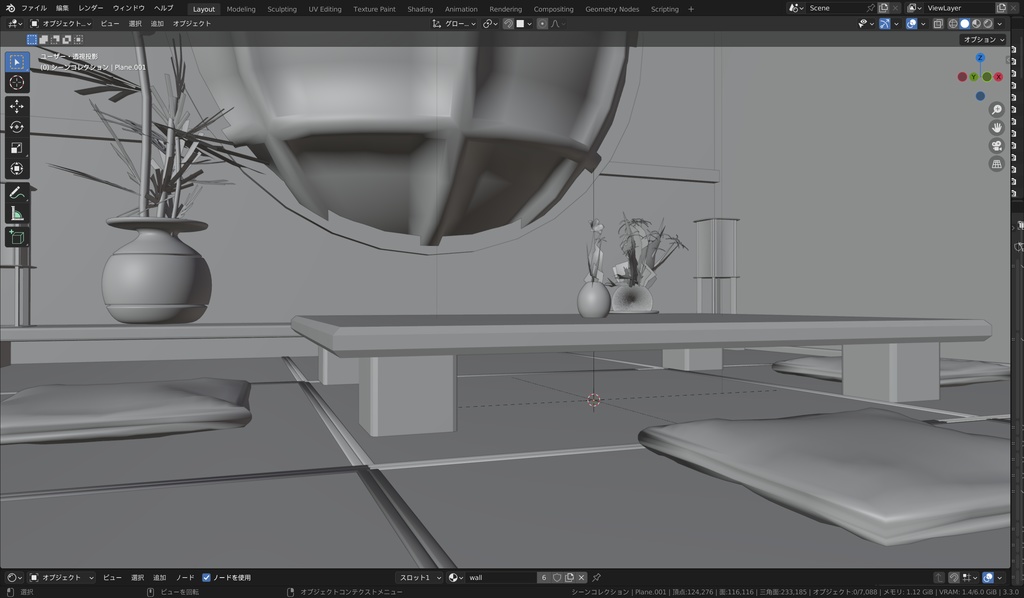
Task: Set selection mode to subtract
Action: pyautogui.click(x=55, y=40)
